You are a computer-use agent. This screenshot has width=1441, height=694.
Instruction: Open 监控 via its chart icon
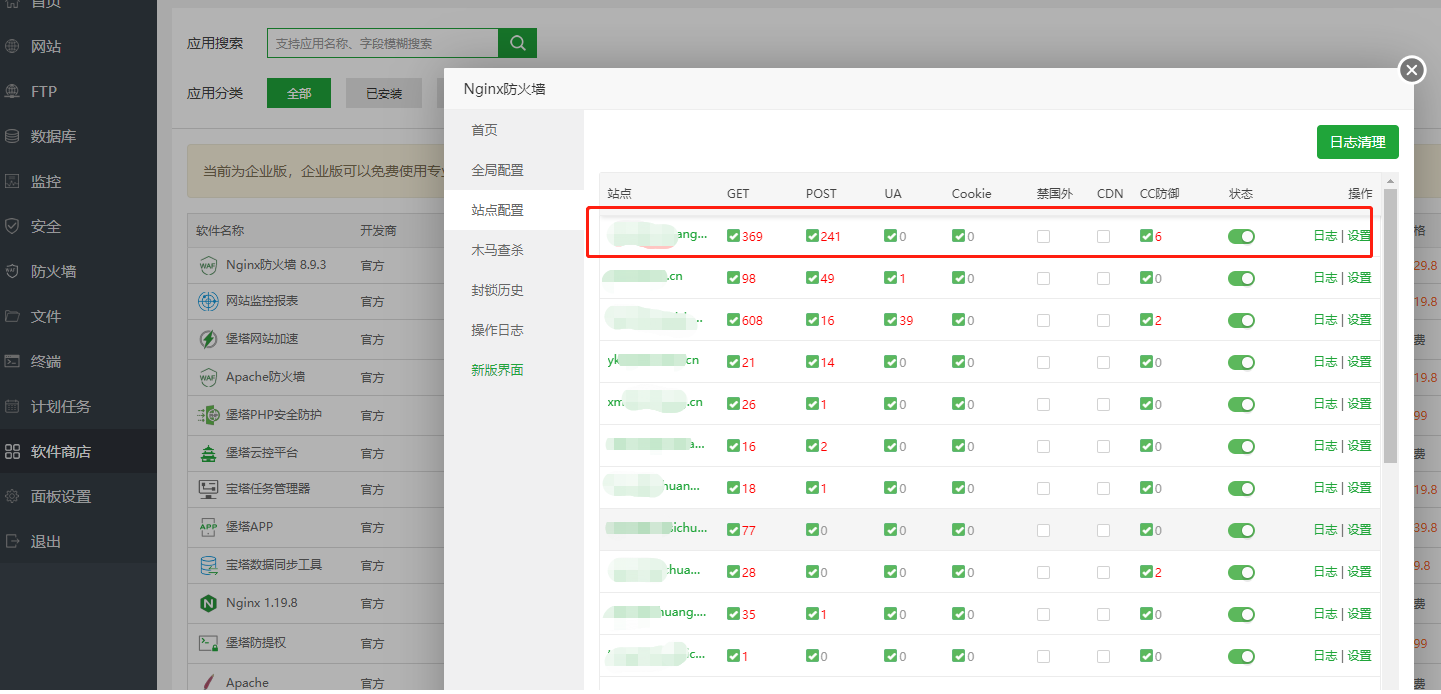[12, 181]
